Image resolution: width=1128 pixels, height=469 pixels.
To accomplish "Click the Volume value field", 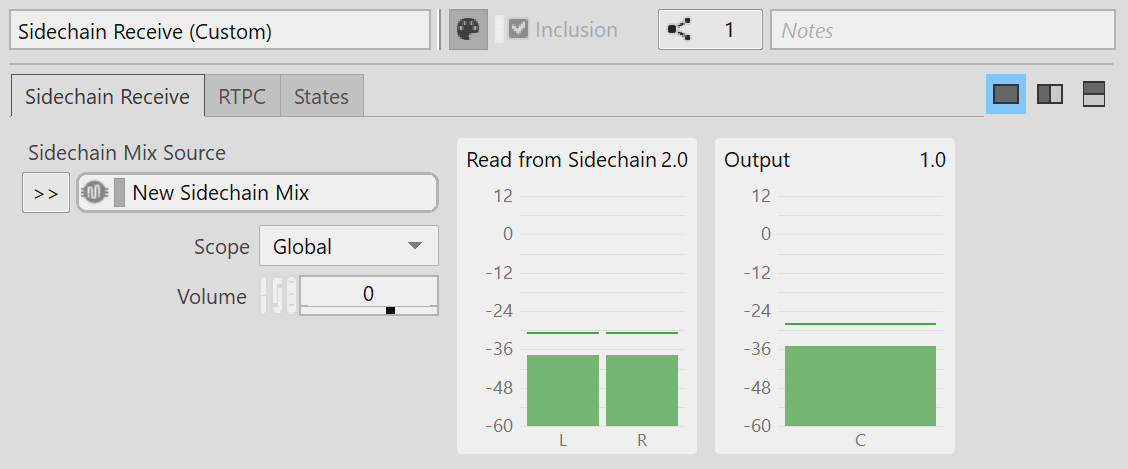I will pos(368,293).
